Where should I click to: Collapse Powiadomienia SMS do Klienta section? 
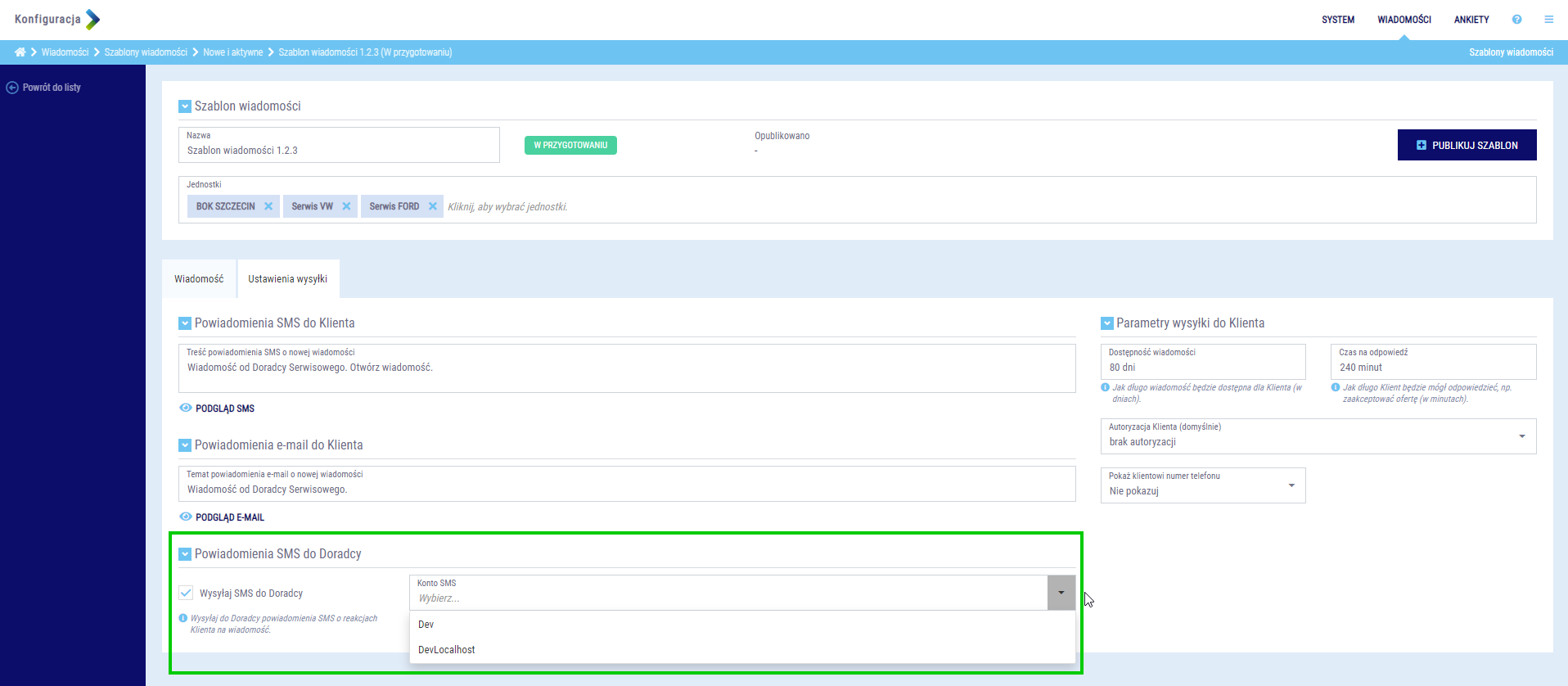click(x=185, y=323)
